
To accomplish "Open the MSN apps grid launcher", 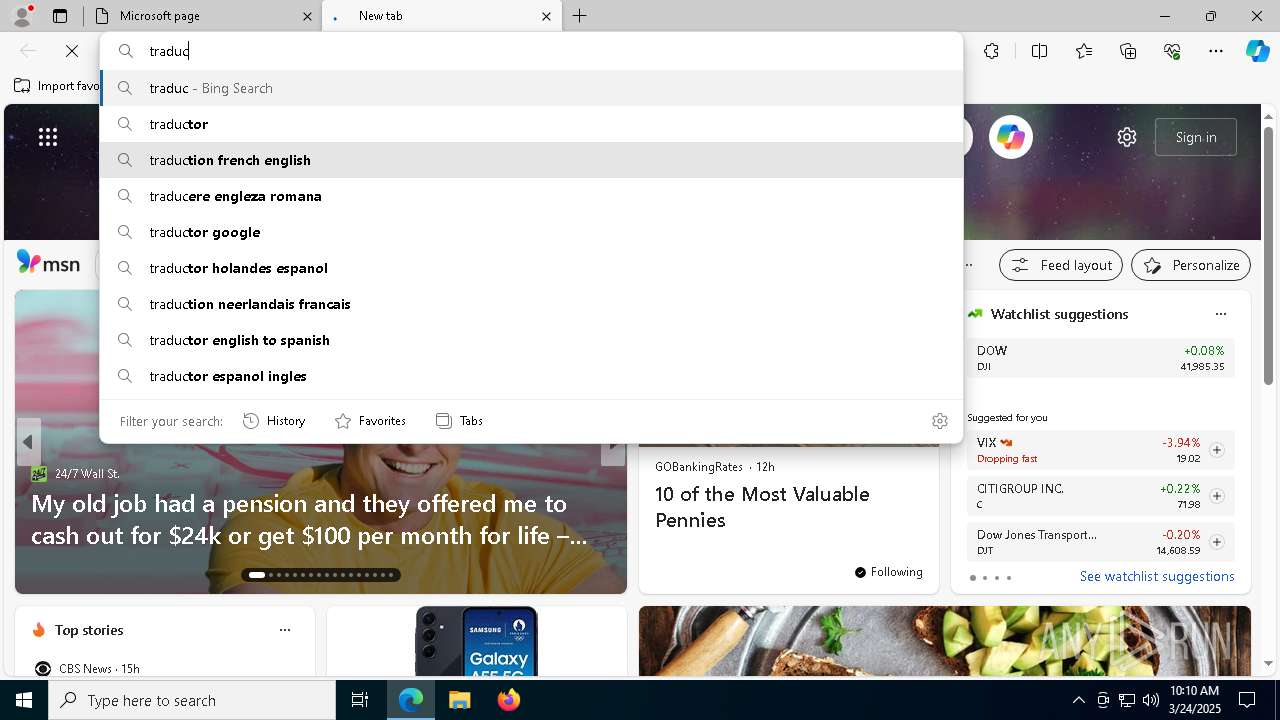I will [48, 137].
